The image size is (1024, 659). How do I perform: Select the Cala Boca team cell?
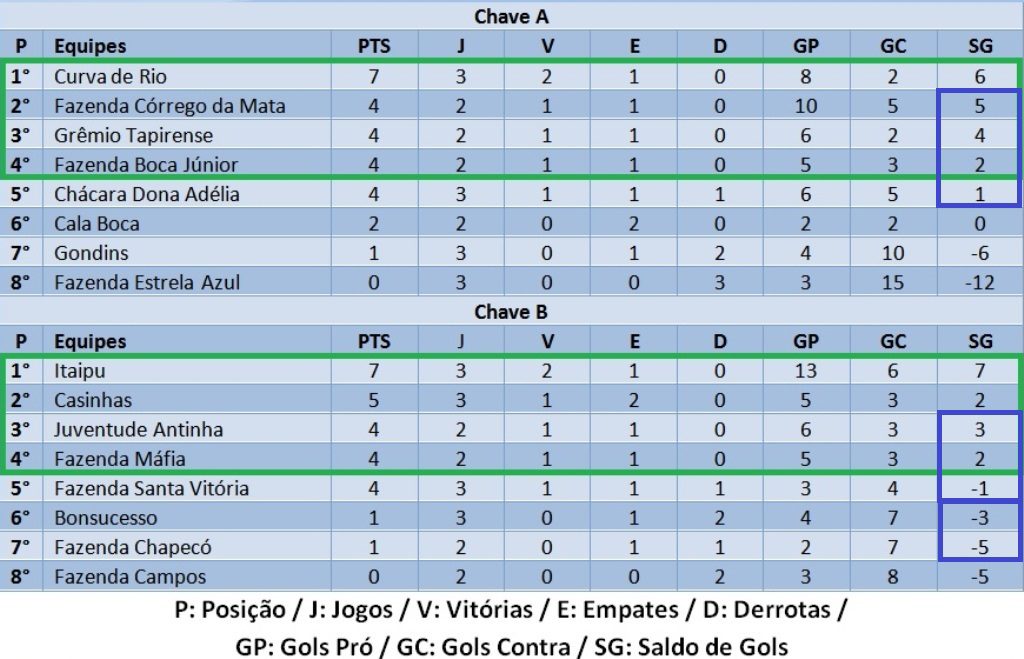pyautogui.click(x=96, y=223)
